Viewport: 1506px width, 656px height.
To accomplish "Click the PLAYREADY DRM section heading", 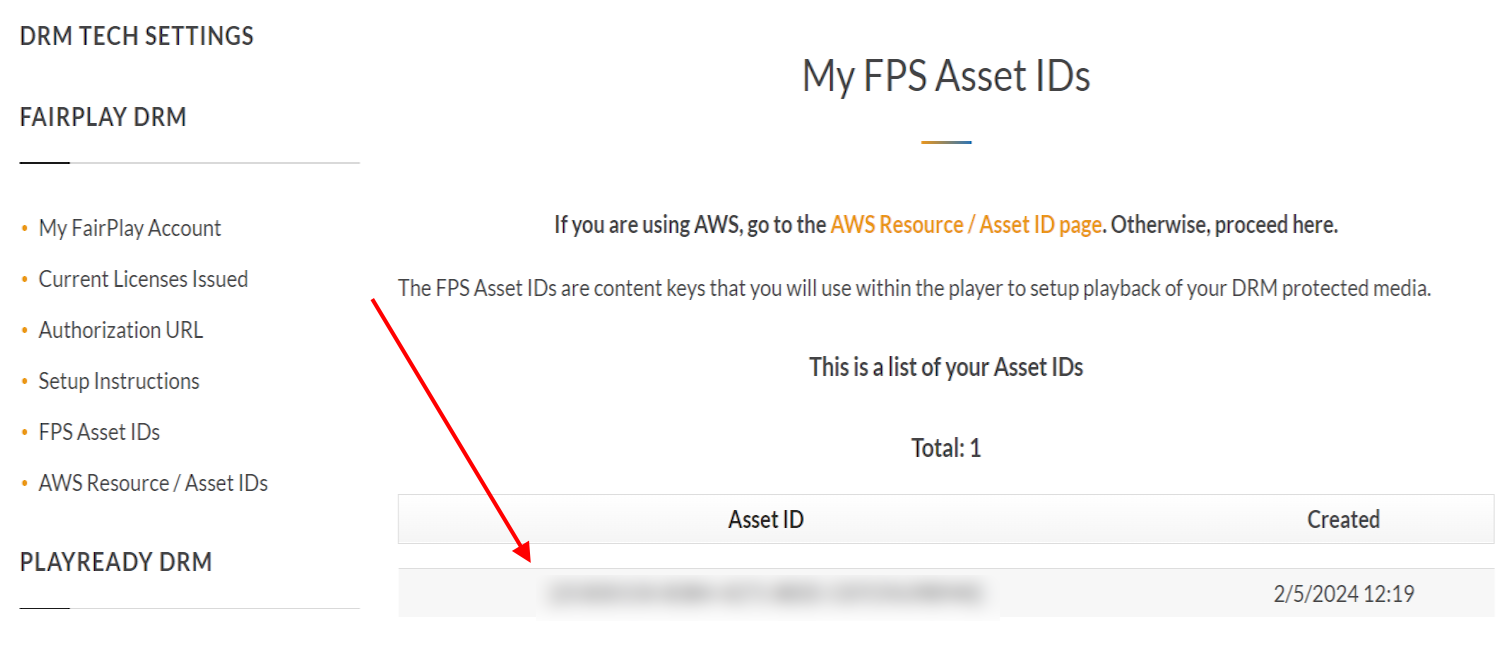I will coord(116,562).
